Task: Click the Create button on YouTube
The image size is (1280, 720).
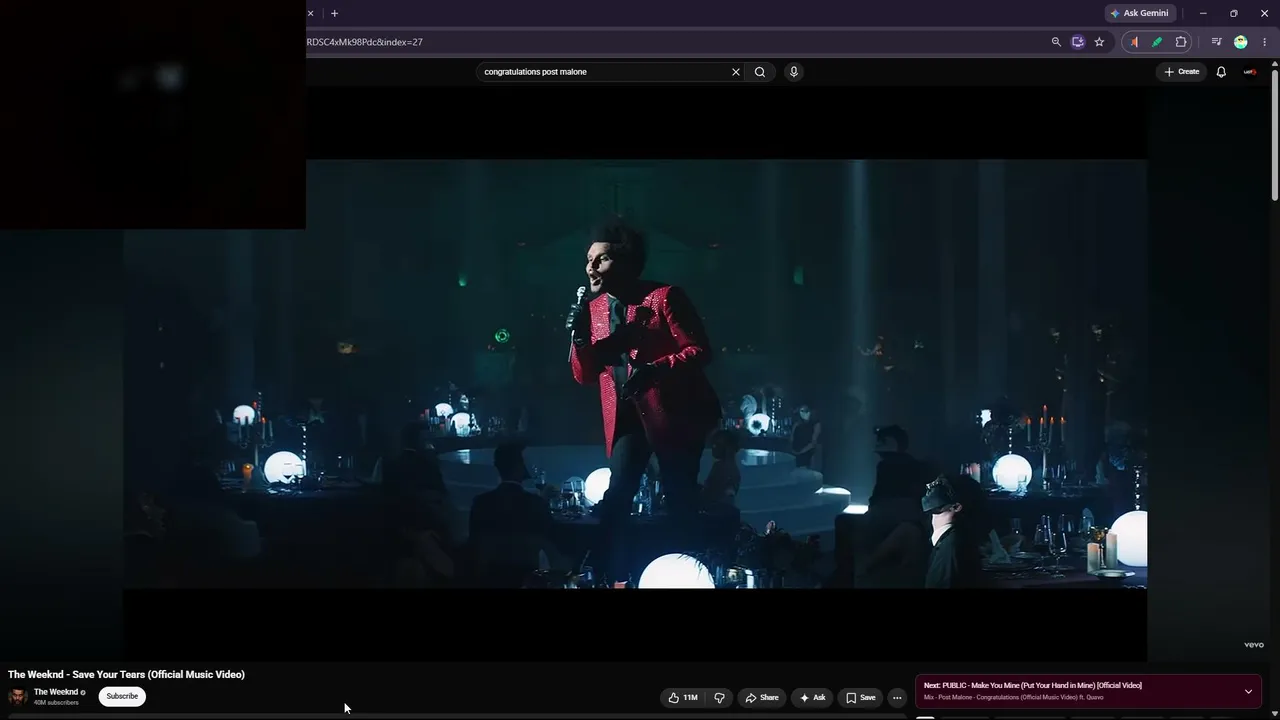Action: [x=1181, y=72]
